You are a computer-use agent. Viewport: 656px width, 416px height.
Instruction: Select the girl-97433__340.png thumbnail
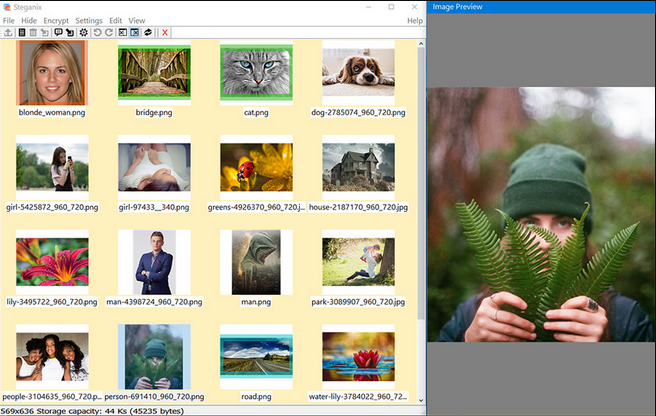[154, 167]
